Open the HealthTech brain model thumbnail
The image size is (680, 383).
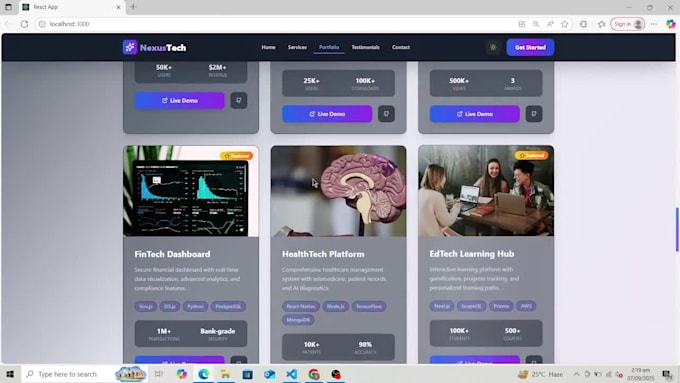(x=338, y=191)
